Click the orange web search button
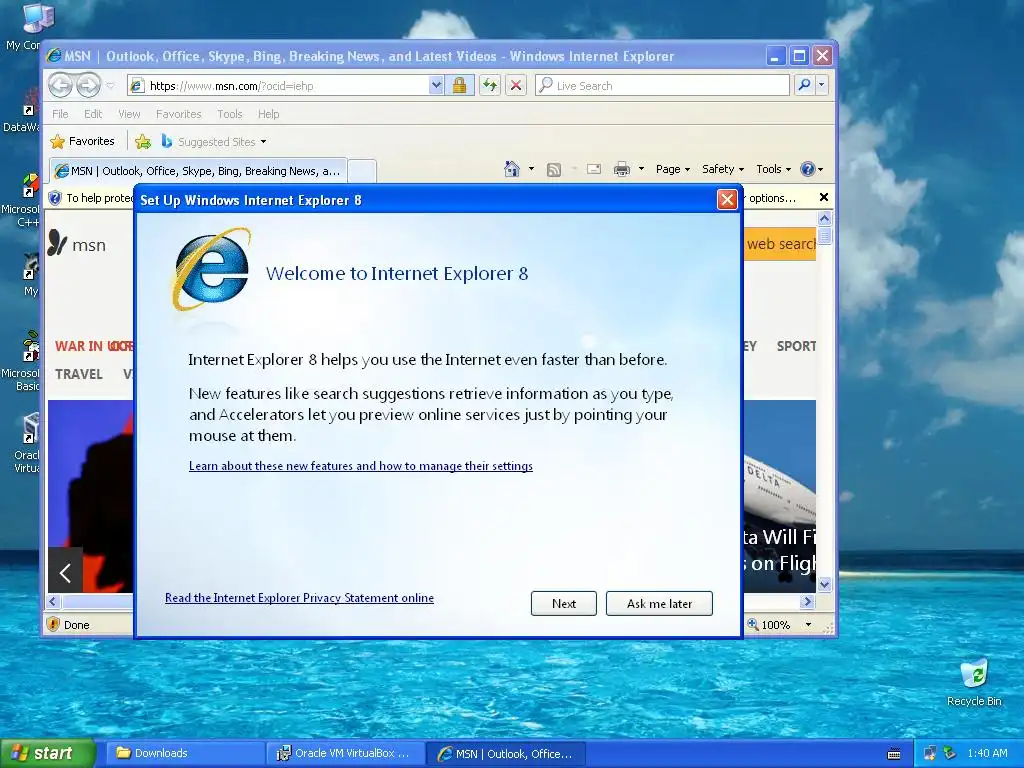Viewport: 1024px width, 768px height. 780,244
